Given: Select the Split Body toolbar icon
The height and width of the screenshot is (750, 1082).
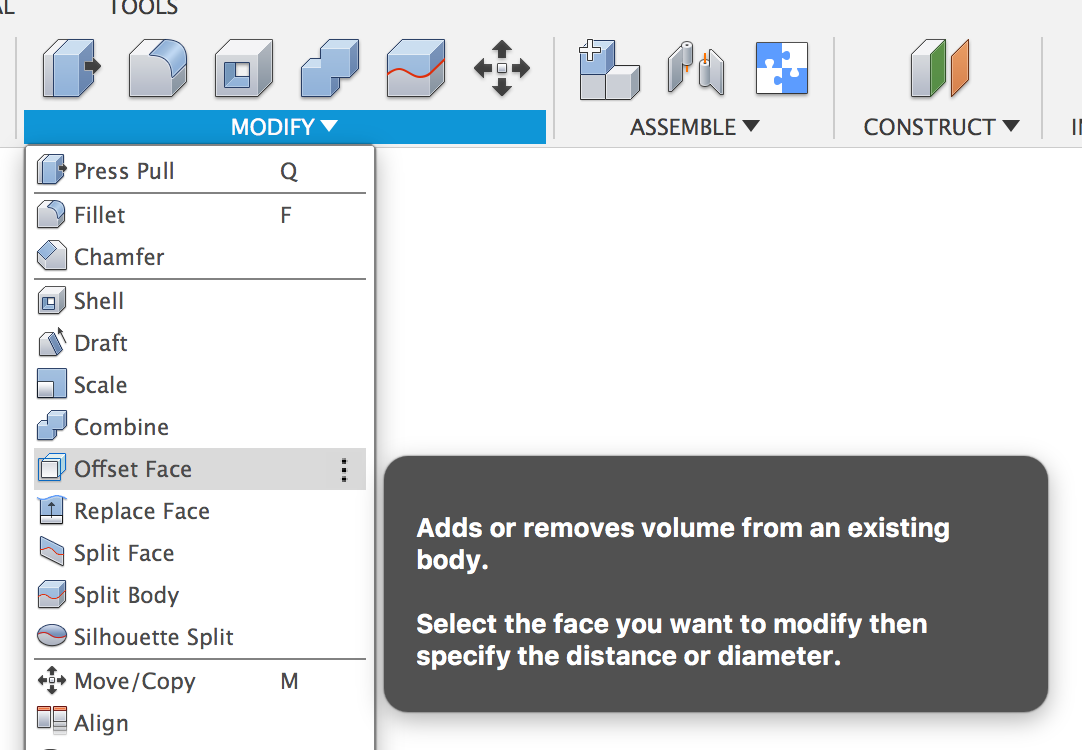Looking at the screenshot, I should (415, 68).
